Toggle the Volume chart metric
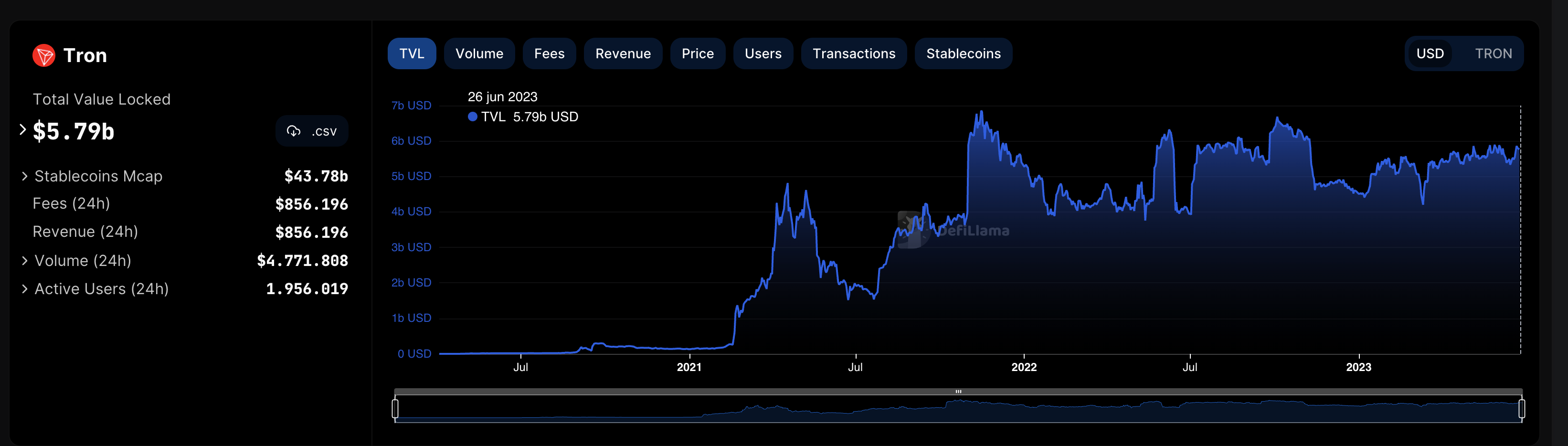The height and width of the screenshot is (446, 1568). [x=479, y=53]
